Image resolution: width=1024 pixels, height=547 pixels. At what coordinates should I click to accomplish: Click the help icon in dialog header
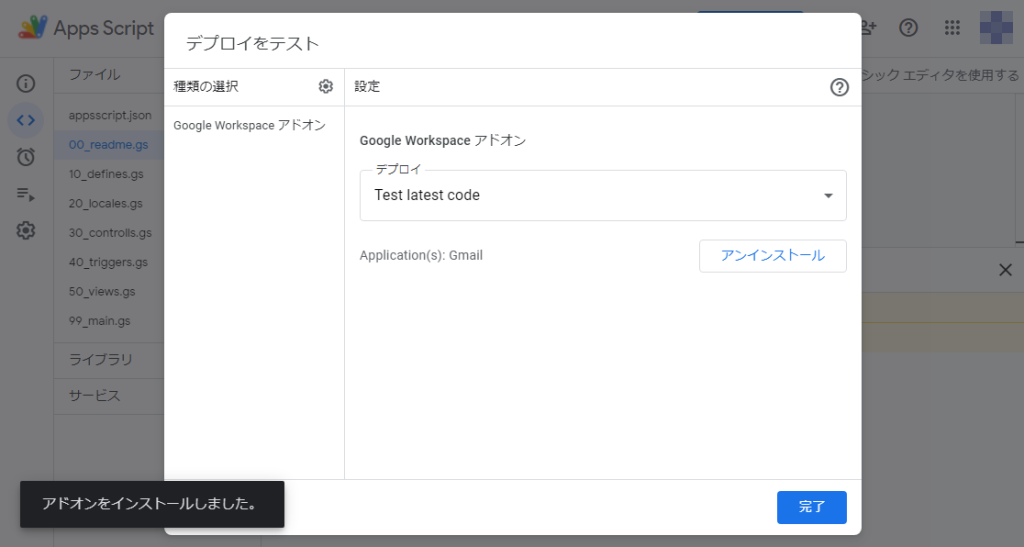pyautogui.click(x=839, y=87)
